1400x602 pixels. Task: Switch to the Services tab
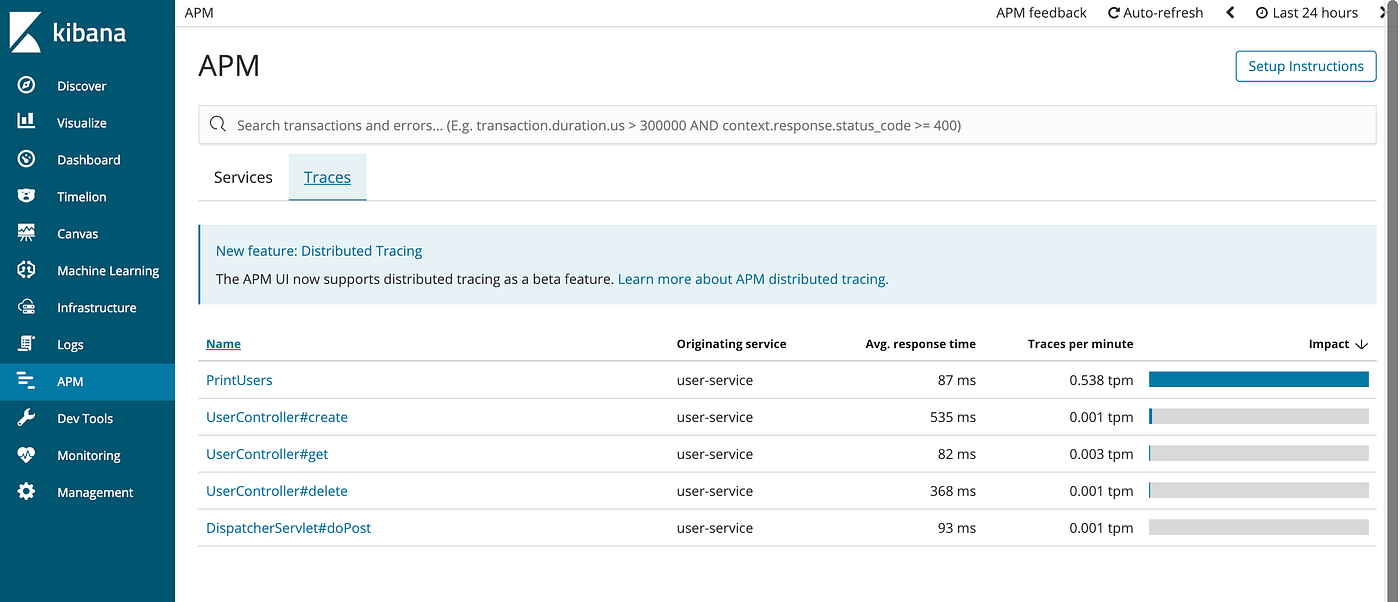tap(242, 177)
